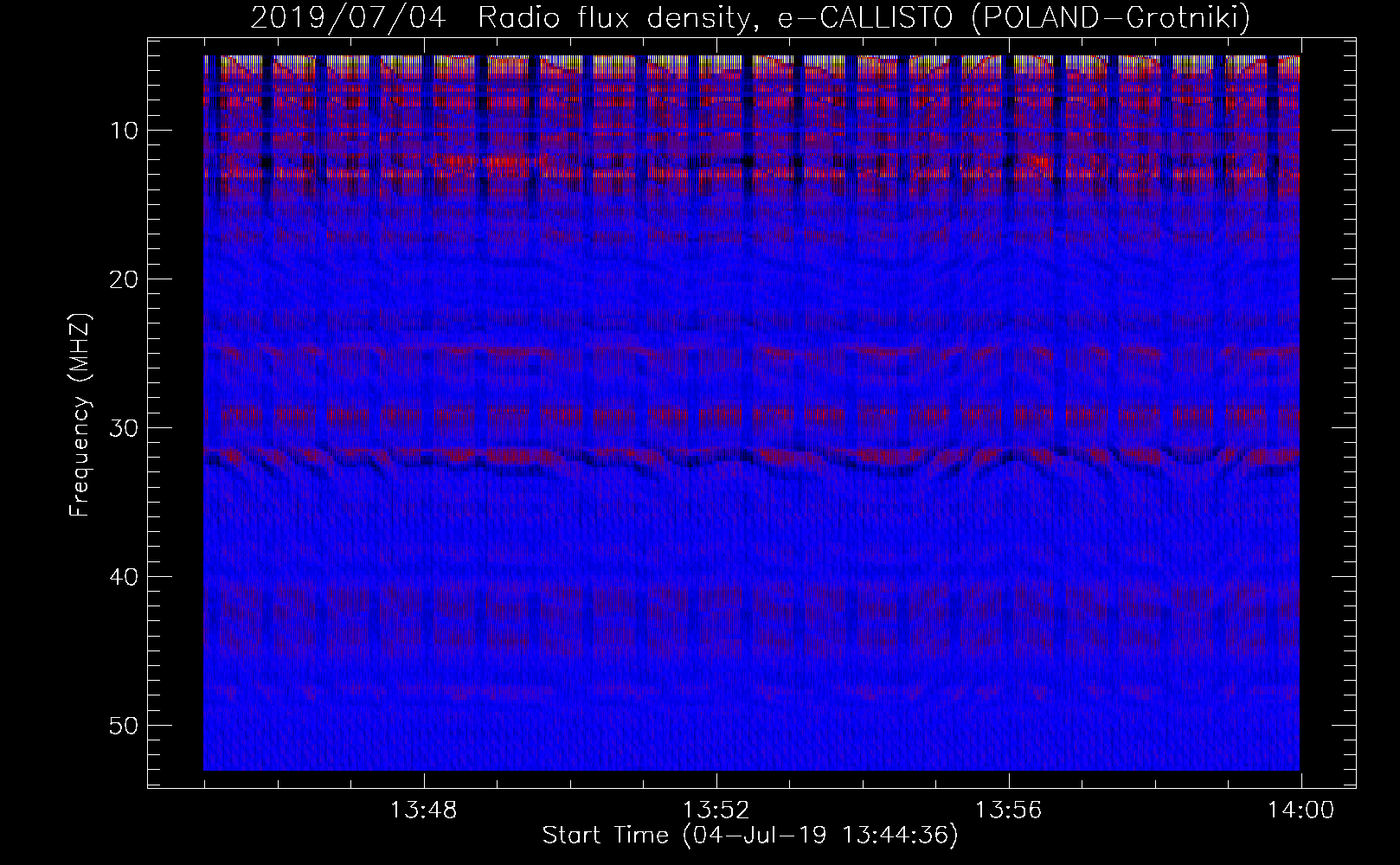Select the 30 MHz frequency tick label
The width and height of the screenshot is (1400, 865).
coord(124,428)
